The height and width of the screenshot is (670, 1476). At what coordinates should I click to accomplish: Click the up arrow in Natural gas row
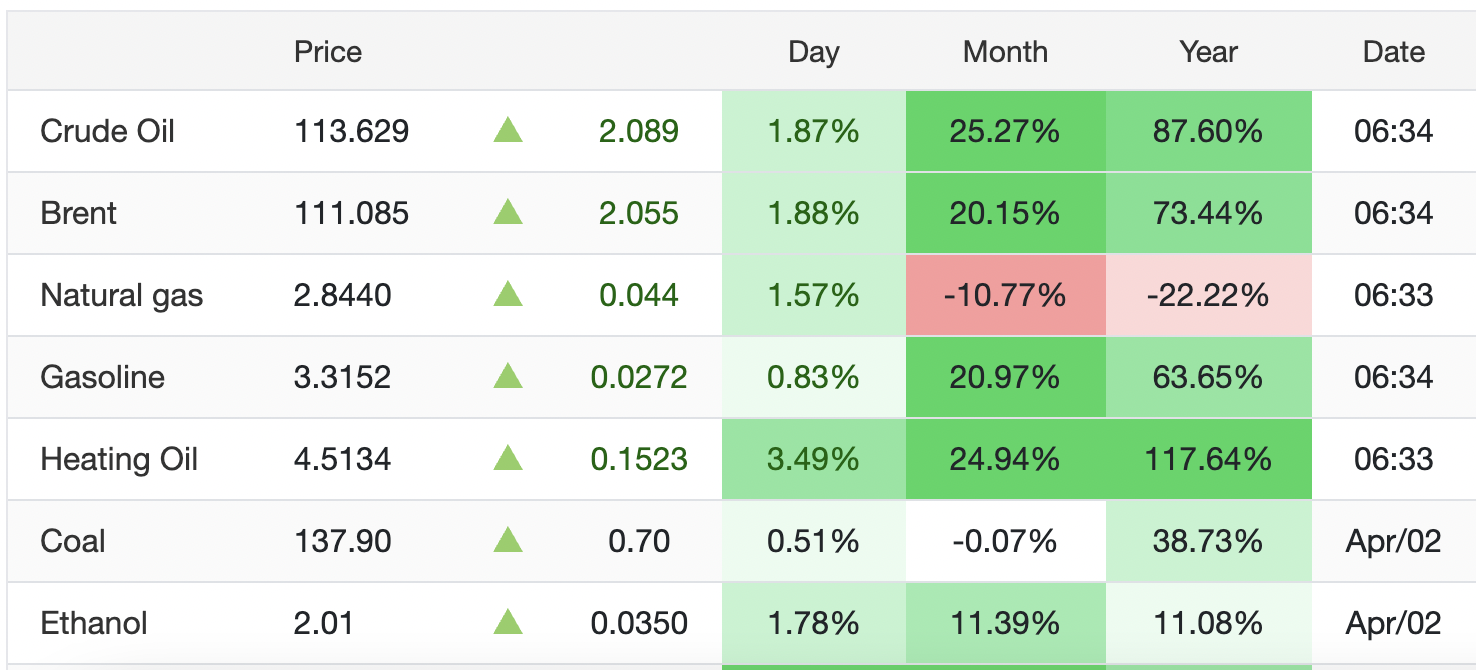click(x=508, y=294)
